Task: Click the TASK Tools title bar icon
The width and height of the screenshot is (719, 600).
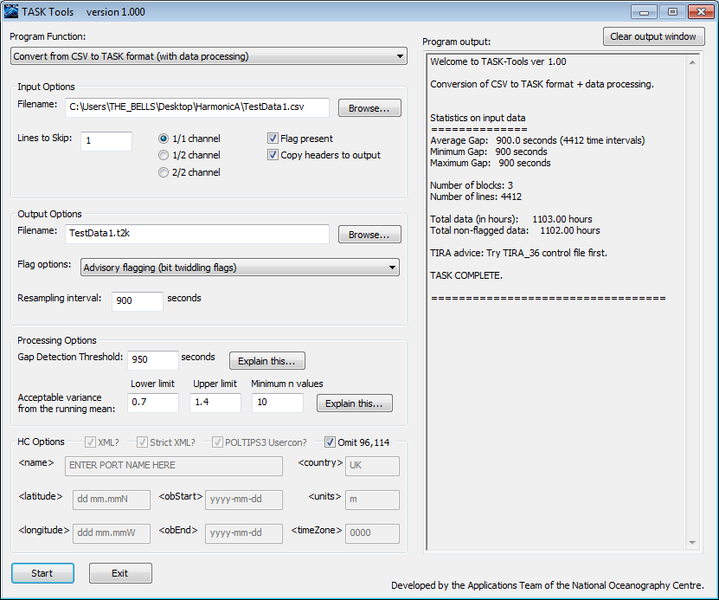Action: click(12, 12)
